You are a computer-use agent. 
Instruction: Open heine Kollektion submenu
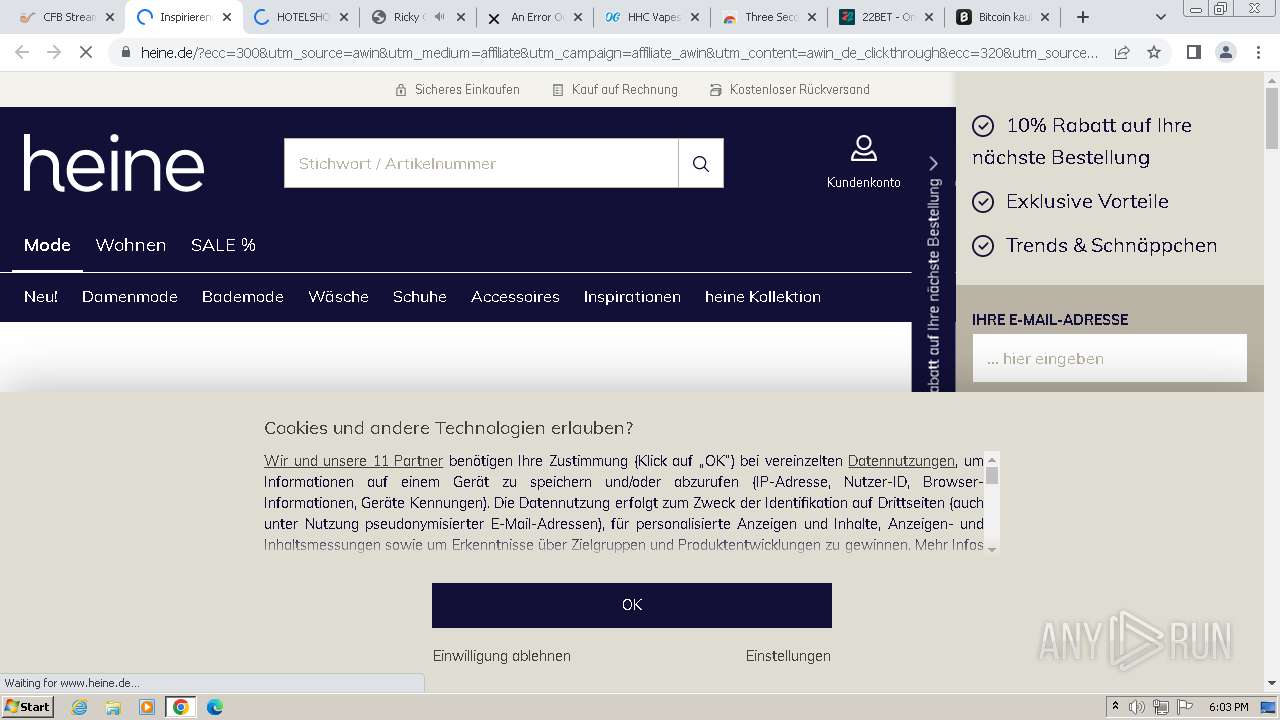[x=763, y=297]
